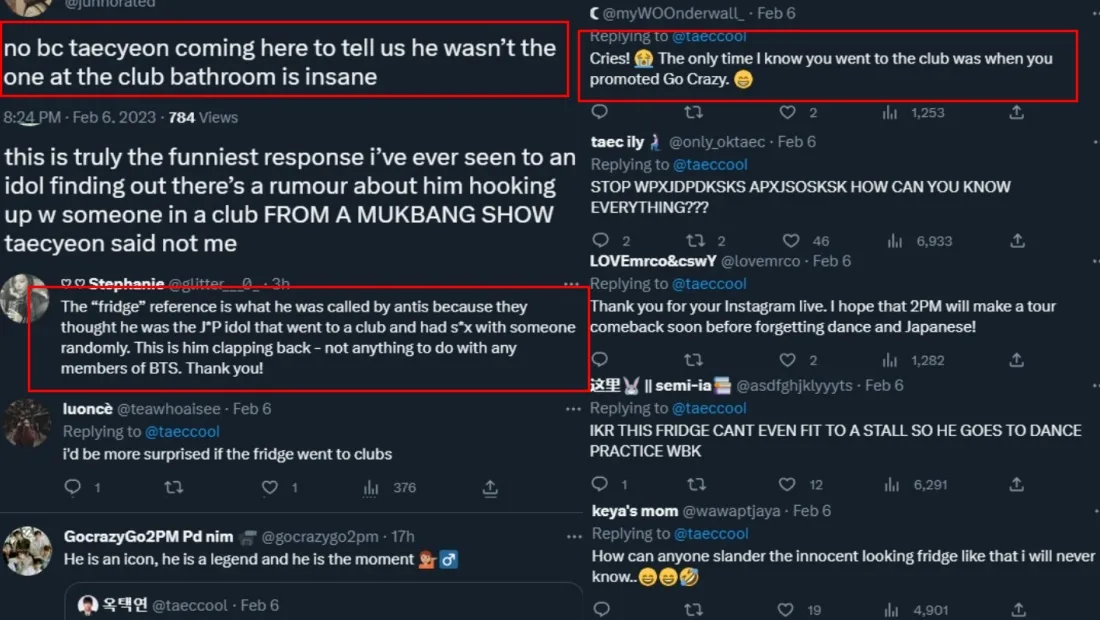Screen dimensions: 1100x620
Task: Like the semi-ia fridge stall tweet
Action: tap(788, 484)
